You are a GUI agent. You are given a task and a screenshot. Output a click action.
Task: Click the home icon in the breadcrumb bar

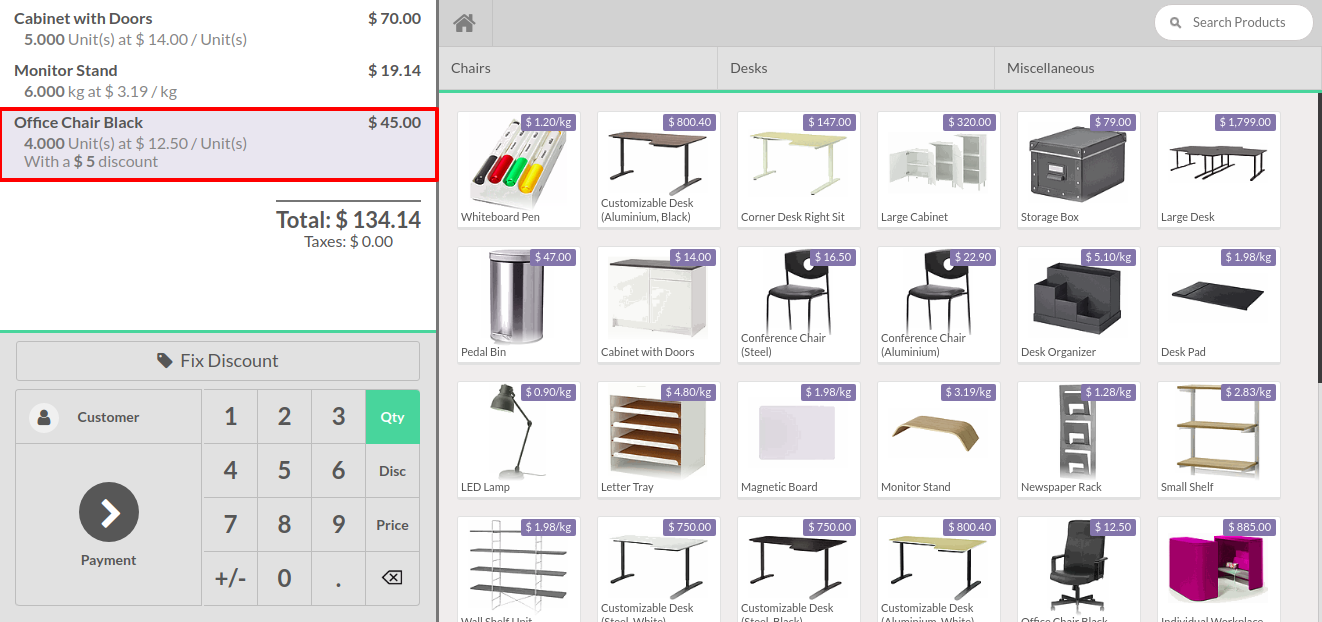tap(463, 23)
